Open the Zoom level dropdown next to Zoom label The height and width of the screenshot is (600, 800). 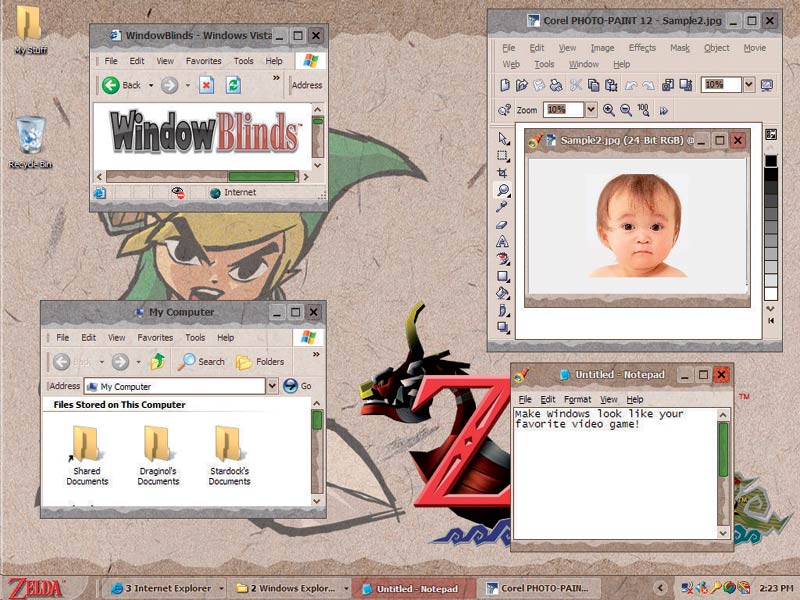591,110
